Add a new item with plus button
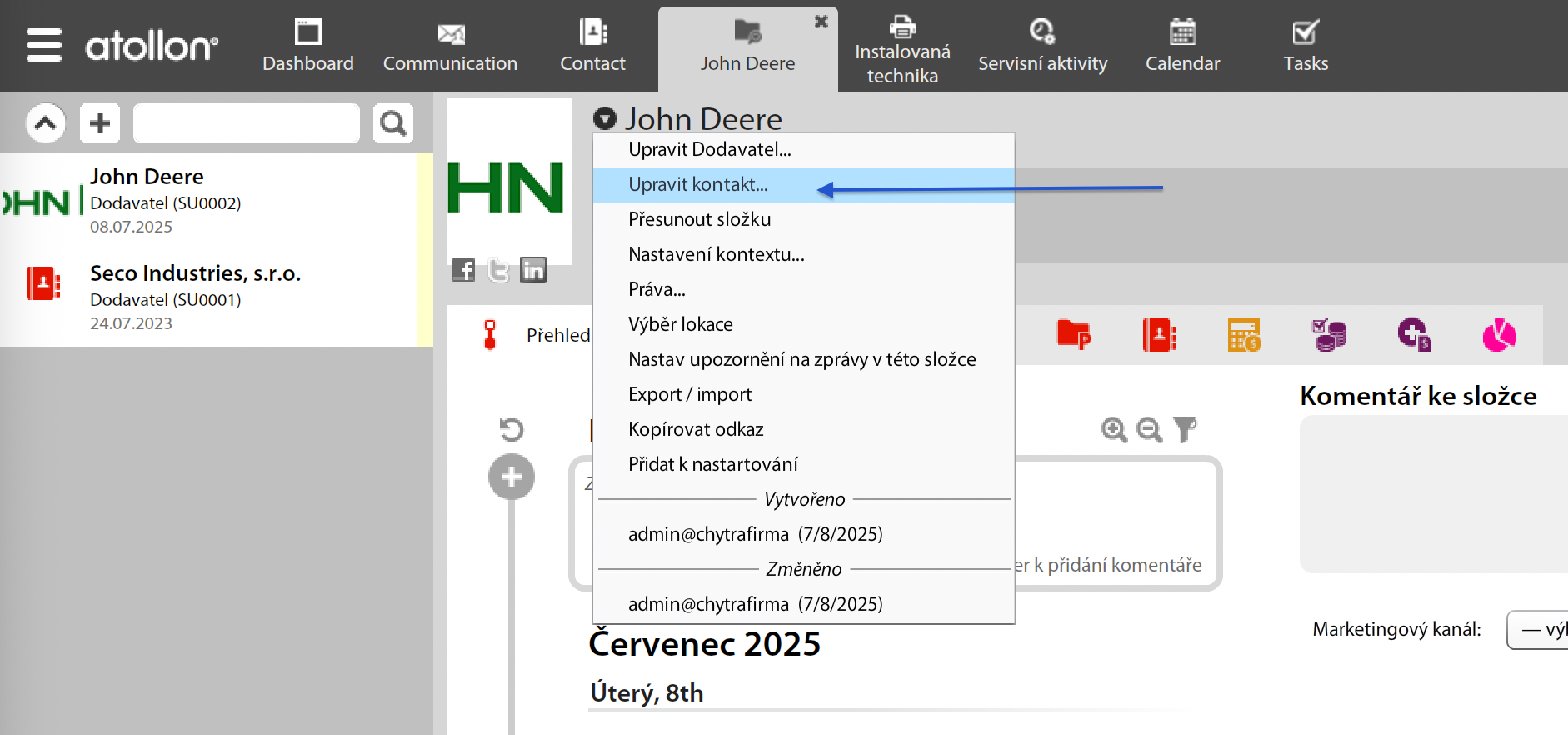Image resolution: width=1568 pixels, height=735 pixels. click(100, 123)
